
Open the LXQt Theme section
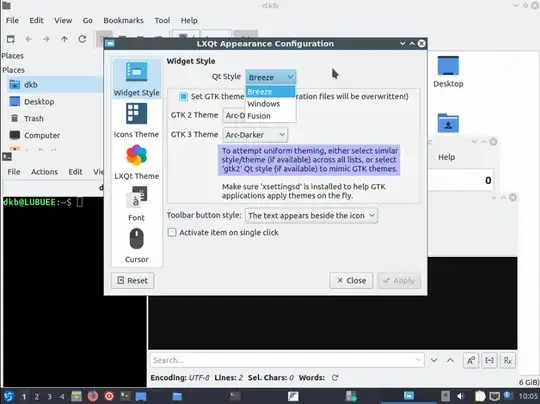137,162
